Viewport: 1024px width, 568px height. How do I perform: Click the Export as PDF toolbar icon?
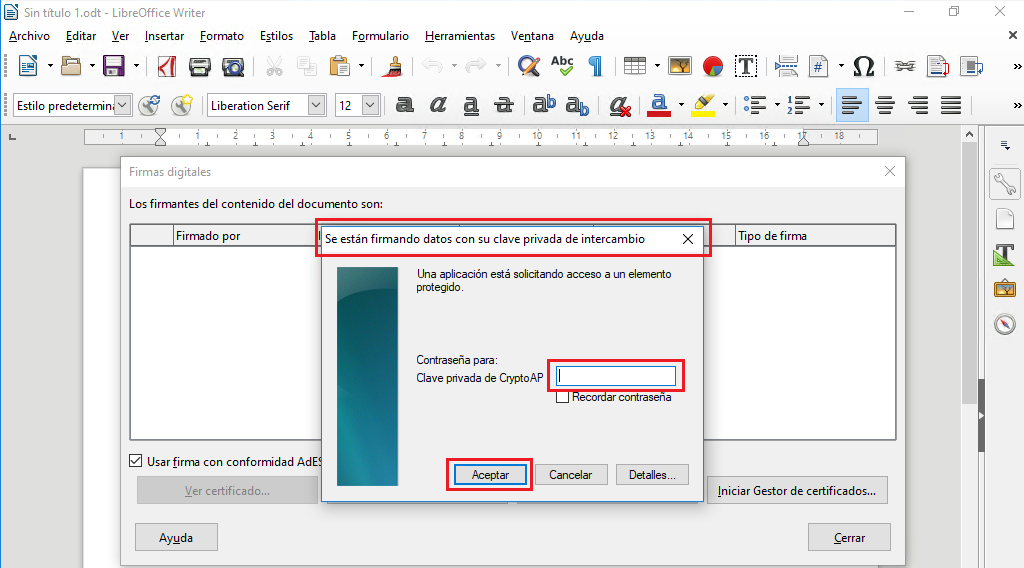167,67
